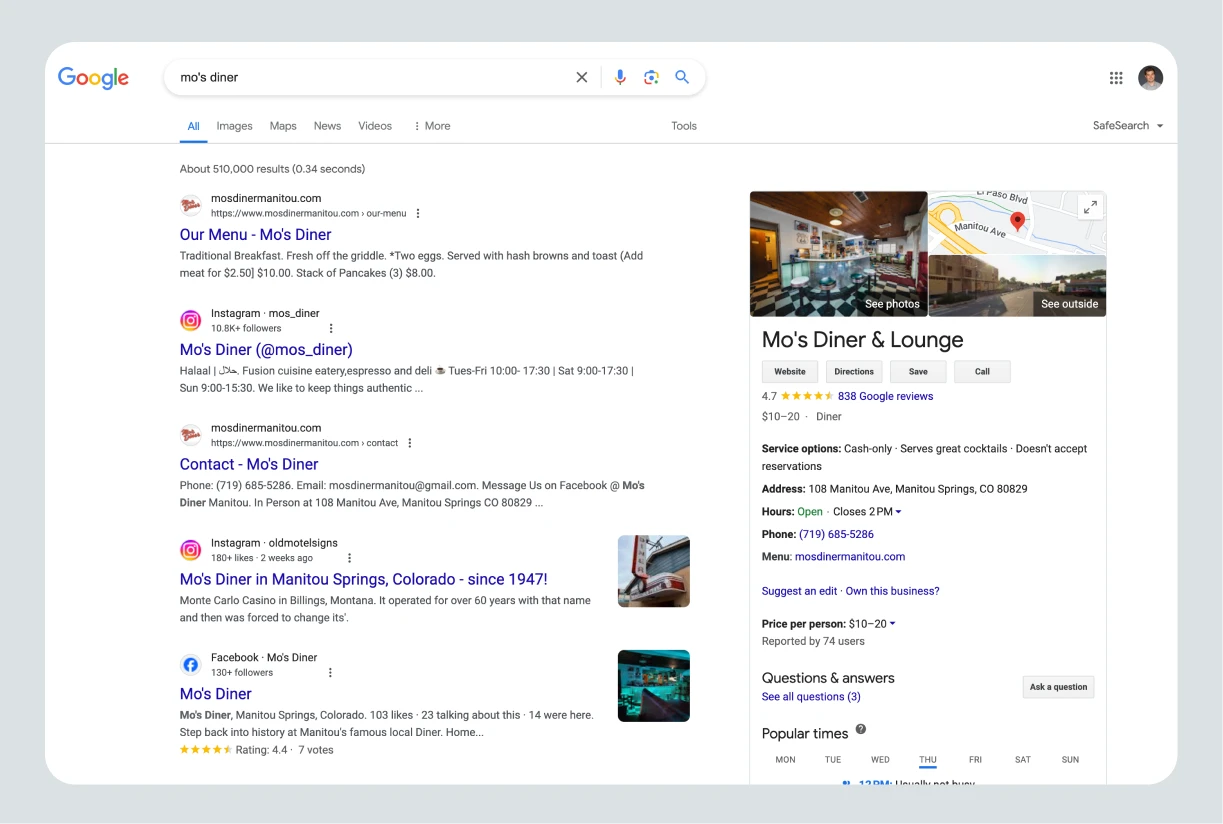Click the red map pin on Manitou Ave
Image resolution: width=1223 pixels, height=824 pixels.
[1018, 221]
